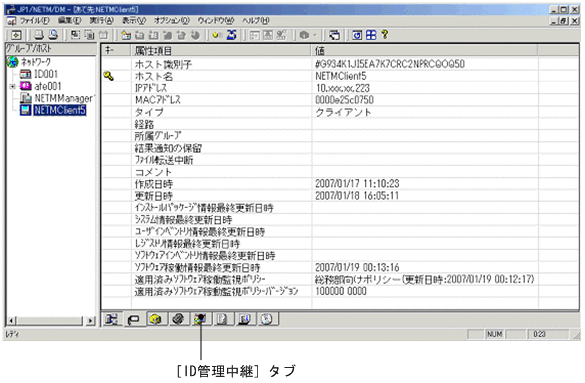Open the オプション(O) menu
Image resolution: width=585 pixels, height=383 pixels.
tap(172, 21)
